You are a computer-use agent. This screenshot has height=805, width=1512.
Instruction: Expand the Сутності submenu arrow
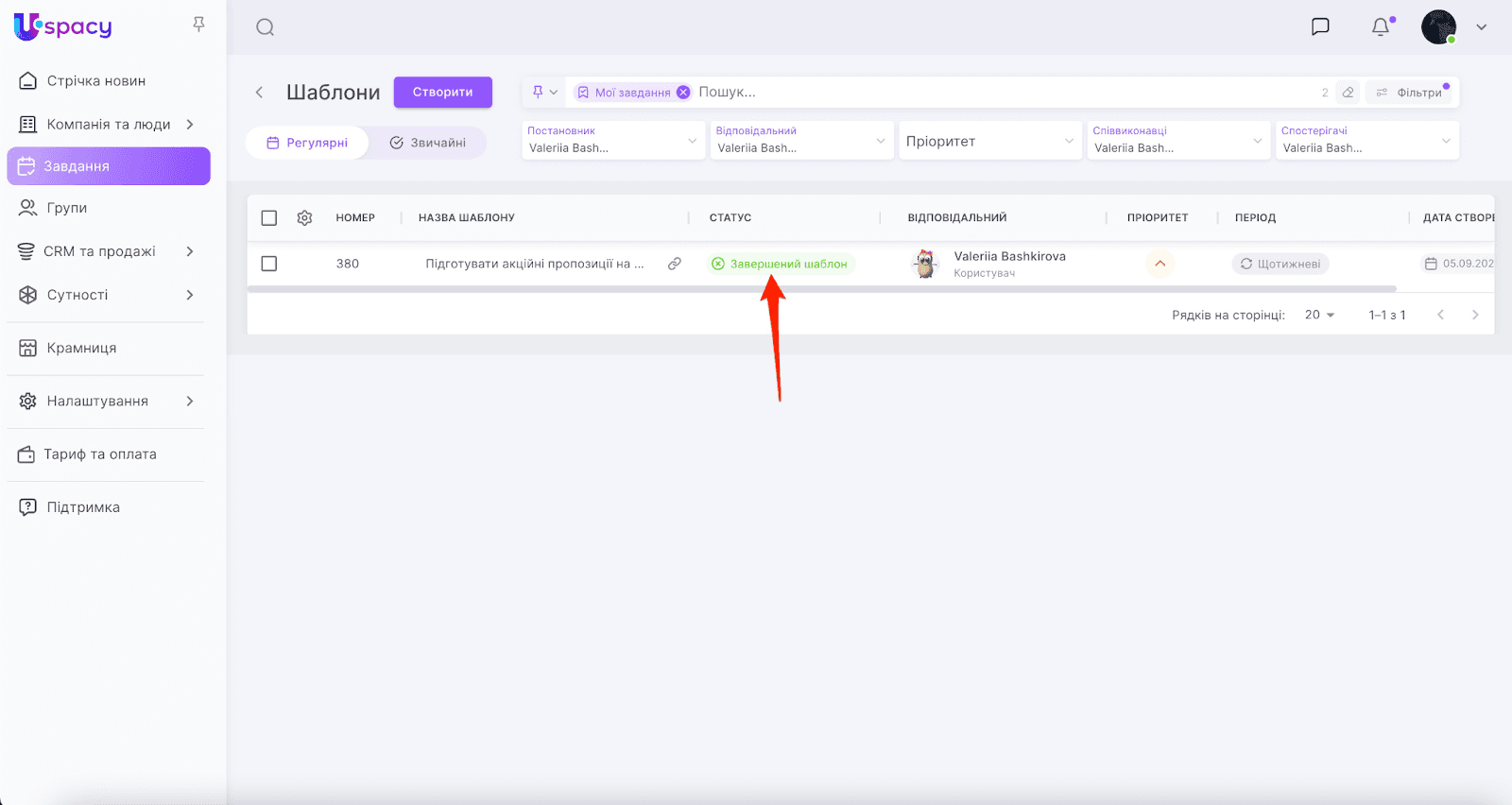pos(190,295)
